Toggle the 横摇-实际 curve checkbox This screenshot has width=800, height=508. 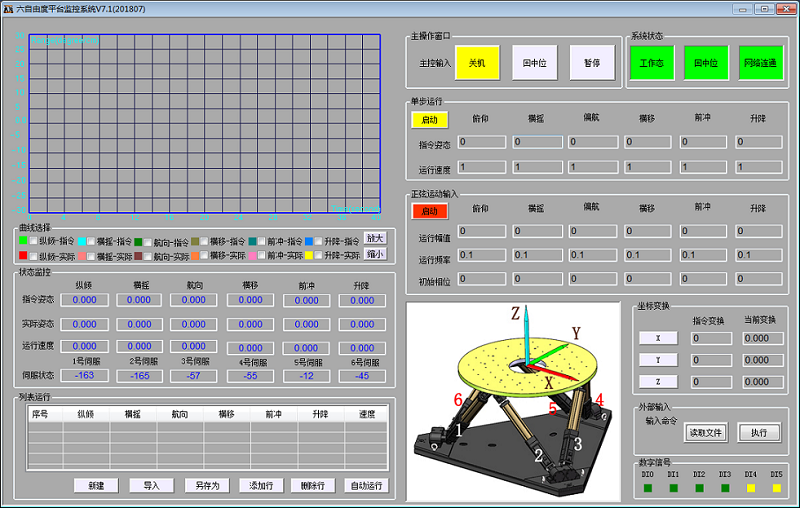click(91, 256)
